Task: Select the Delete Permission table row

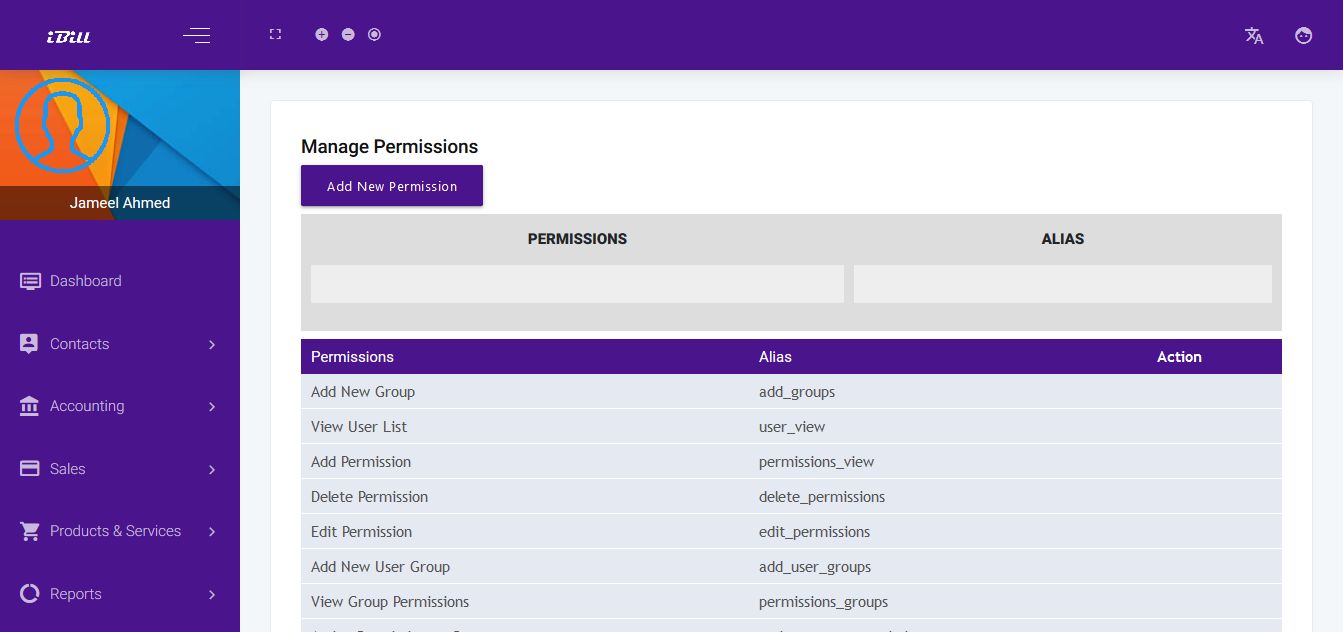Action: pos(369,497)
